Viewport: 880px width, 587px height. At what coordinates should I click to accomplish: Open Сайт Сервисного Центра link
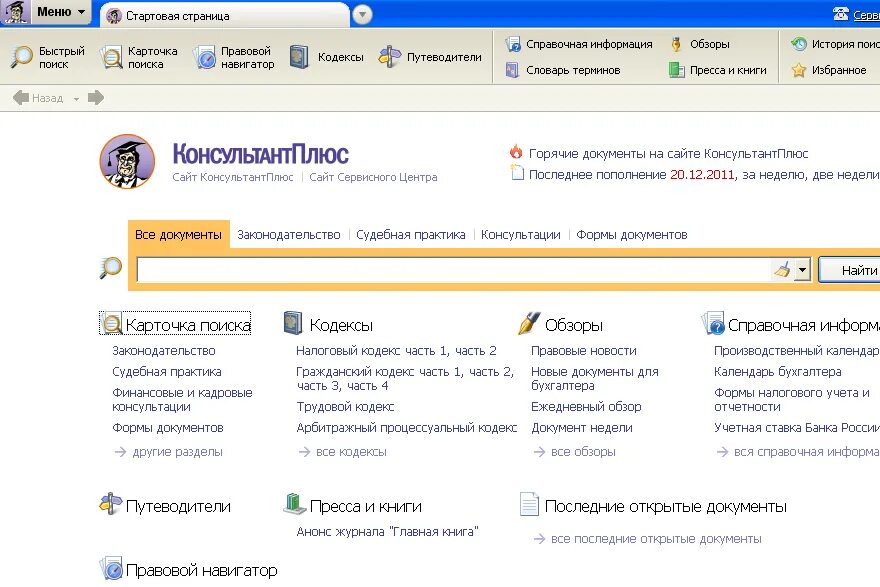(x=373, y=177)
